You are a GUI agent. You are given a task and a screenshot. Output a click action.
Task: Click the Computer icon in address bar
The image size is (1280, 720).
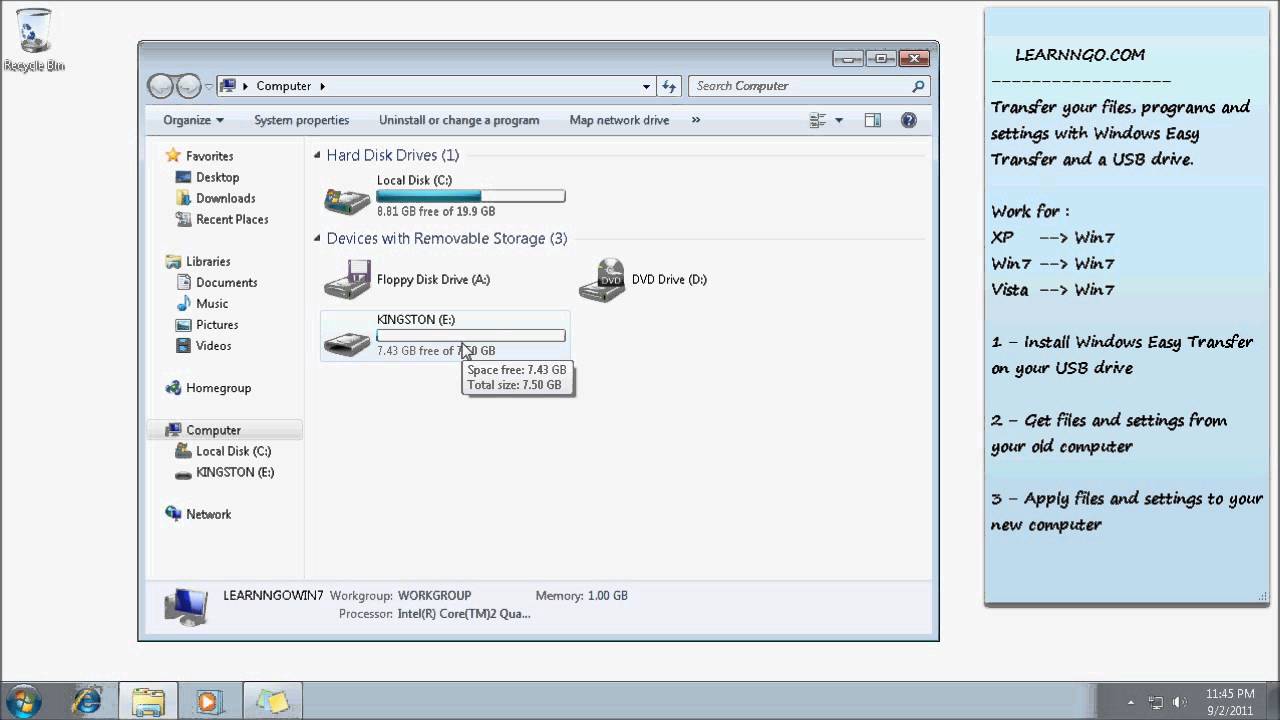(x=227, y=86)
